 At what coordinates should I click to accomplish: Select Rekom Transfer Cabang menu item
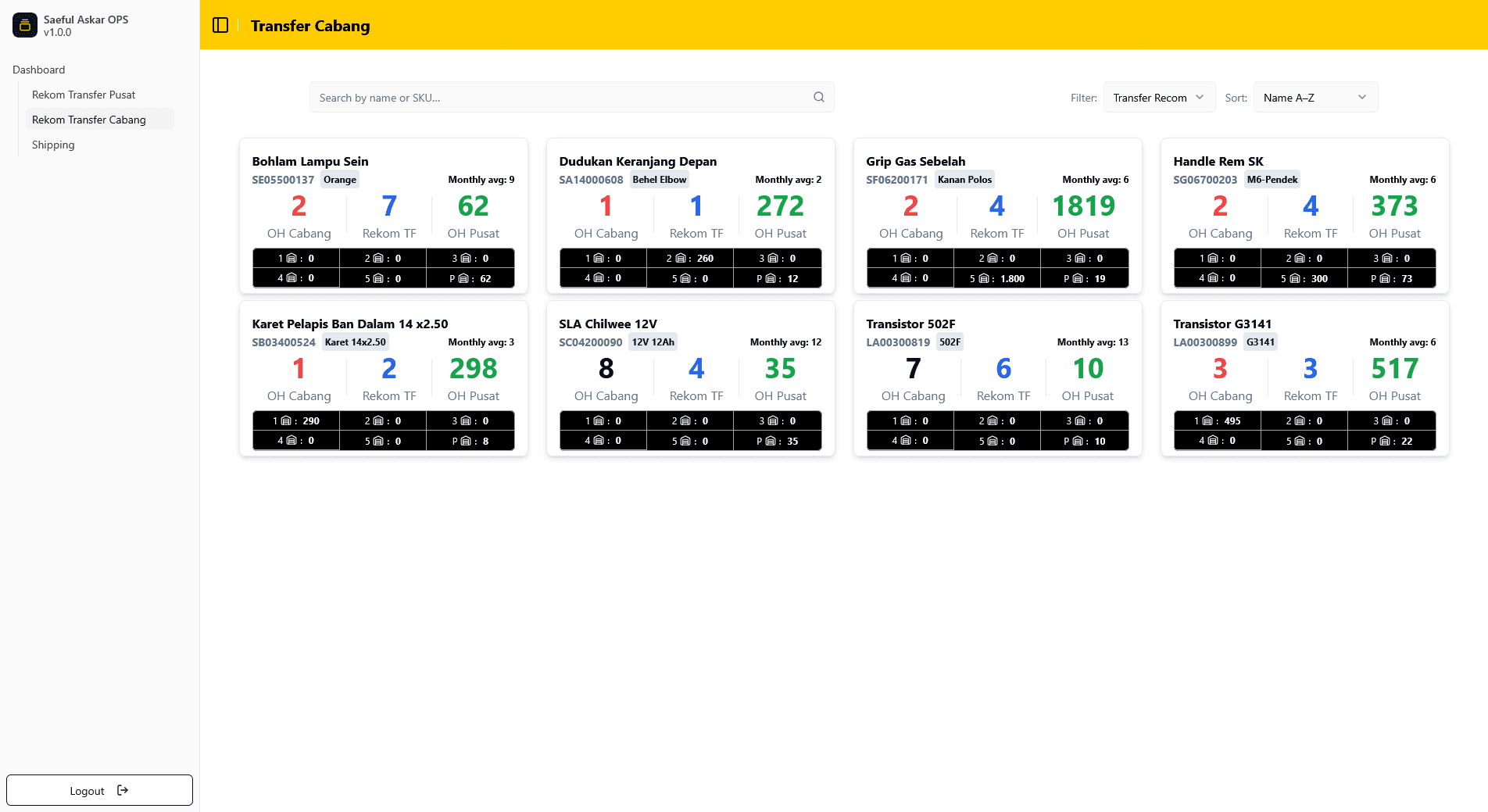coord(89,120)
